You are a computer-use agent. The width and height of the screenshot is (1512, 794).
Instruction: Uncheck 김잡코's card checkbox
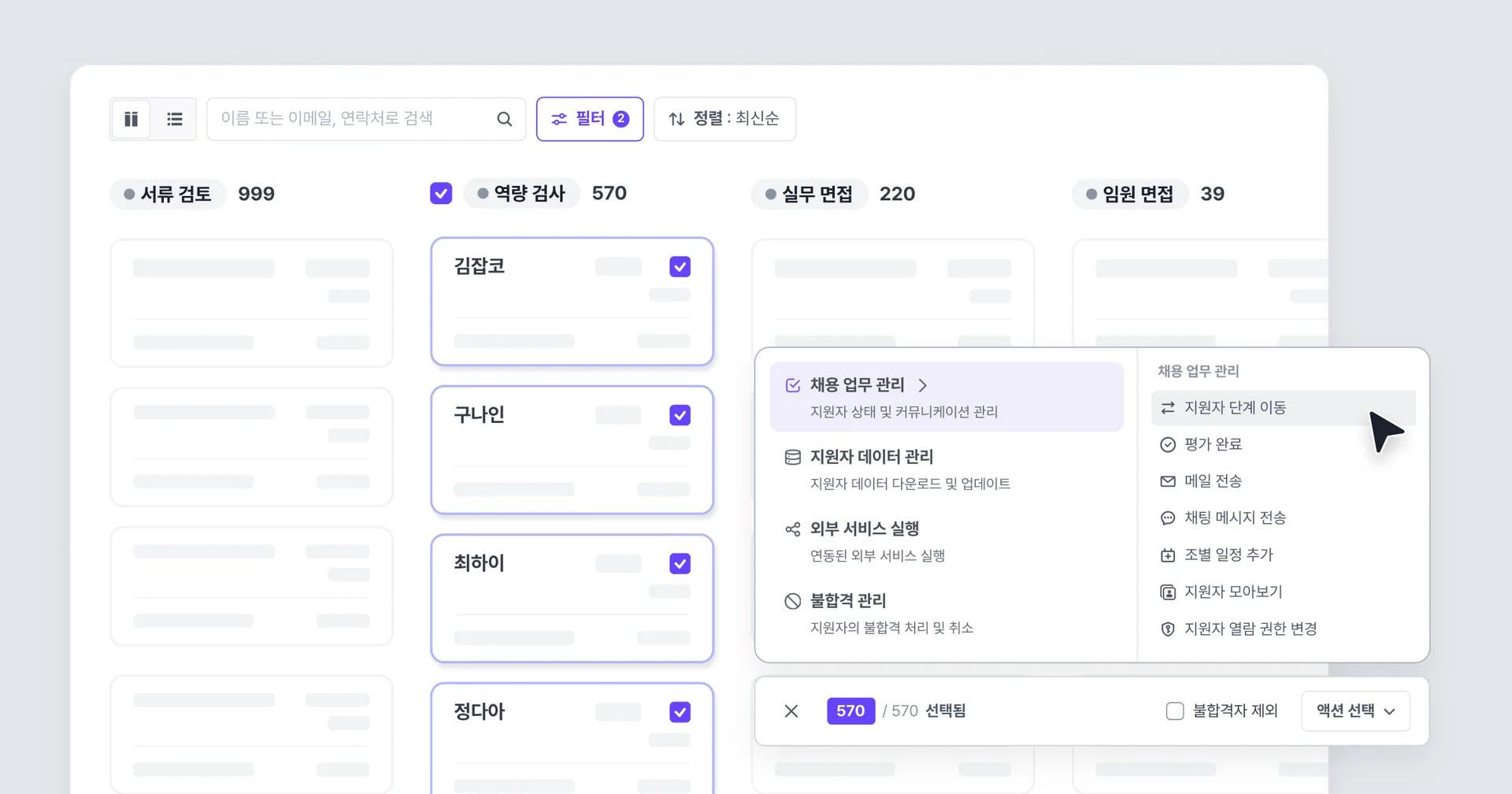coord(680,266)
